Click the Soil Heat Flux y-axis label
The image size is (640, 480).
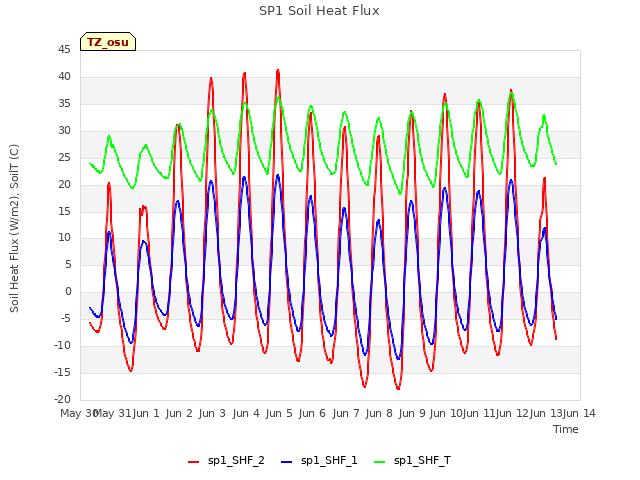(x=14, y=228)
